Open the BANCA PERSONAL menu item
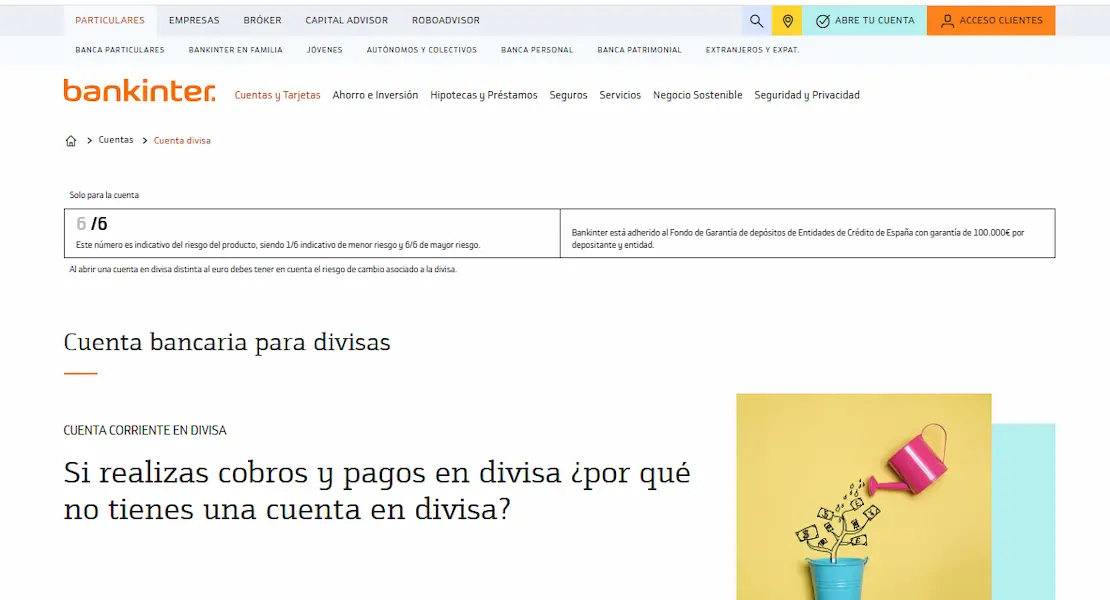Viewport: 1110px width, 600px height. pos(537,48)
